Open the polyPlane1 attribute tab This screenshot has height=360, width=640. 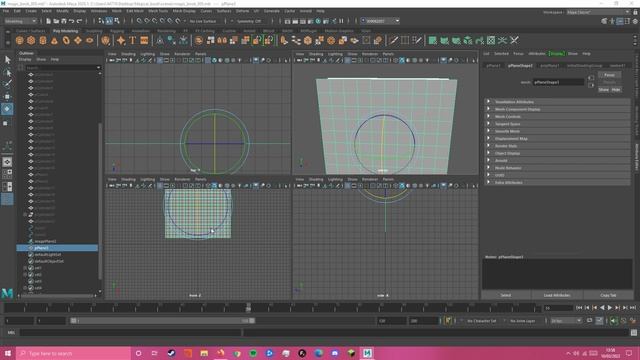550,66
